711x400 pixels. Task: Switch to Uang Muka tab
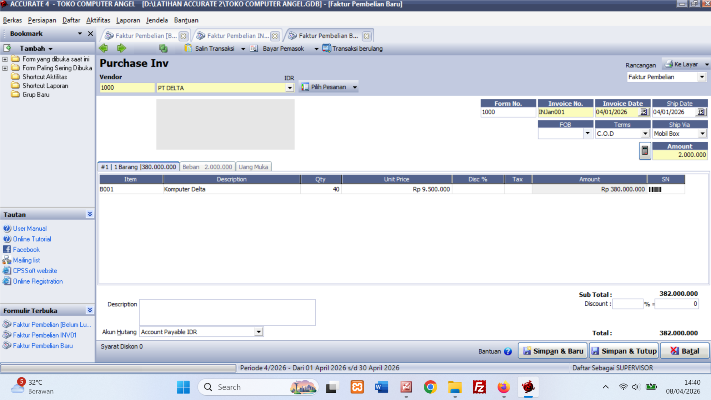point(253,167)
